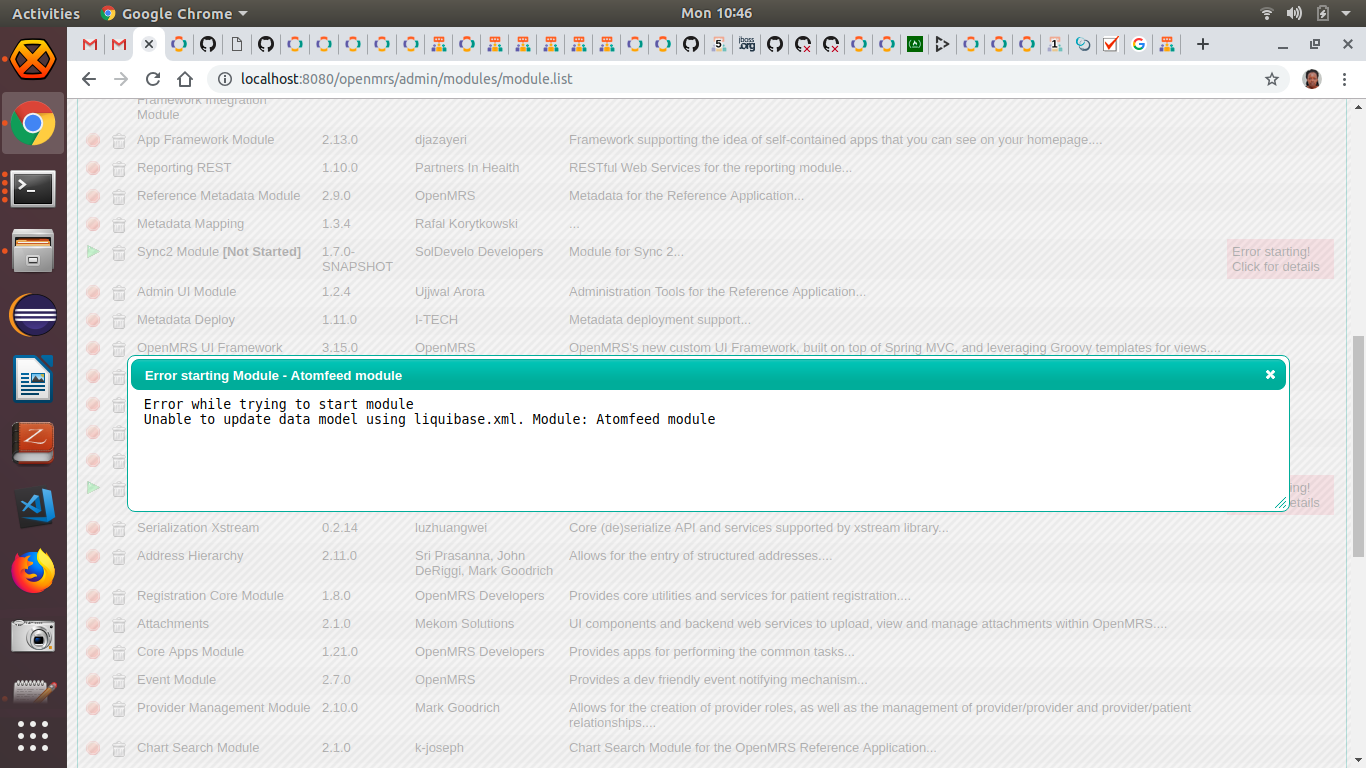The height and width of the screenshot is (768, 1366).
Task: Click the 'Unable to update data model' error text
Action: tap(430, 419)
